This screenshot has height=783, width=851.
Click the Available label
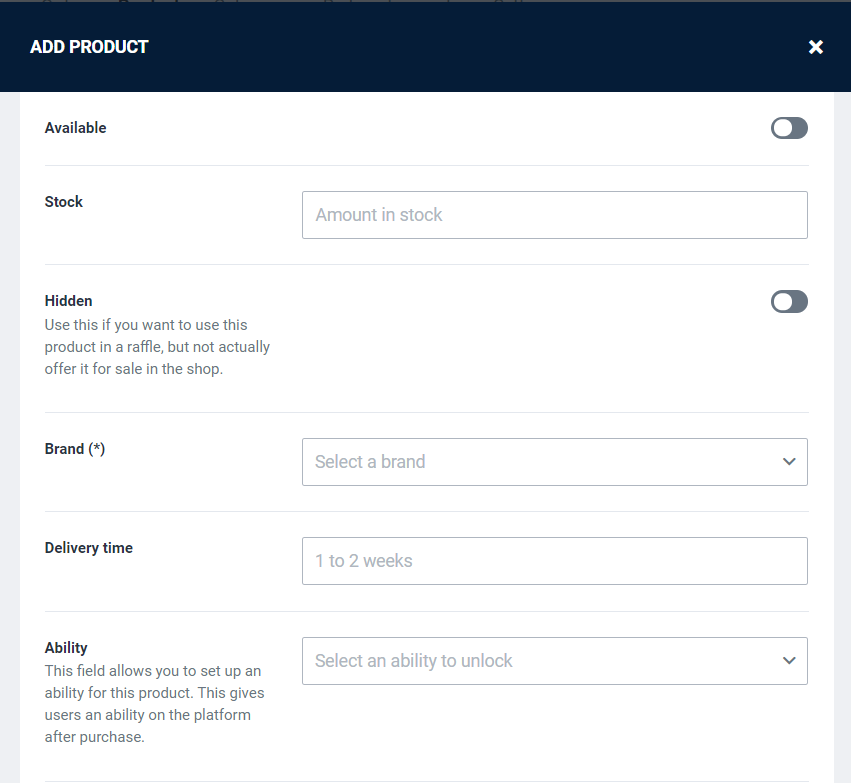pos(75,128)
